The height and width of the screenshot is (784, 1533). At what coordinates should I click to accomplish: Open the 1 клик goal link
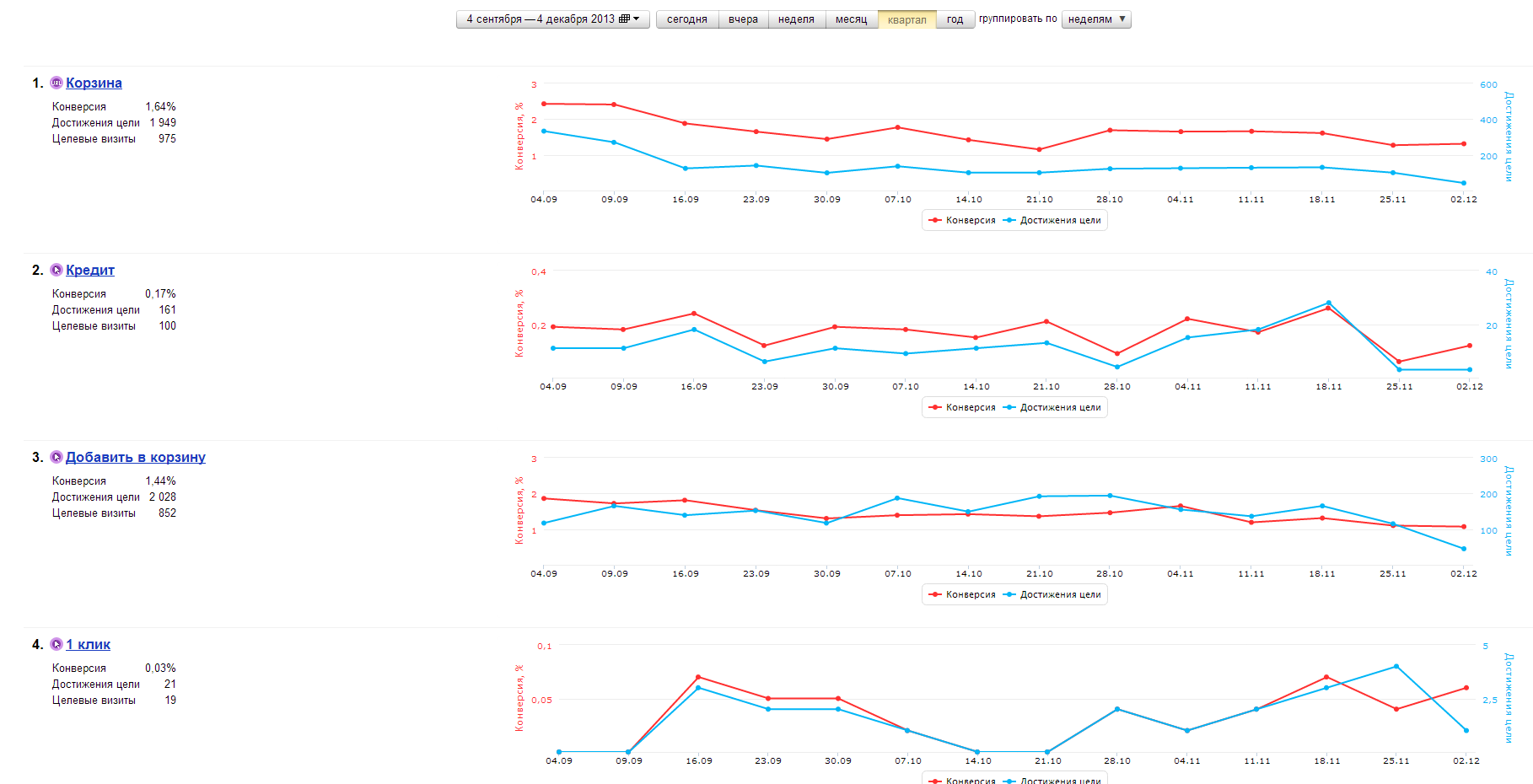pos(88,644)
